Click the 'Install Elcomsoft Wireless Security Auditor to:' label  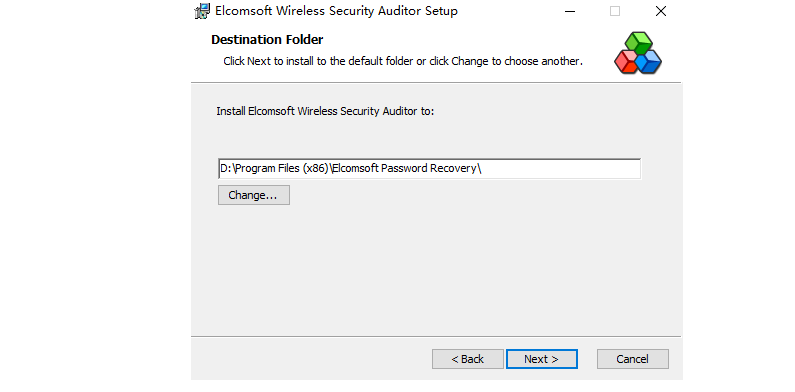click(x=325, y=111)
